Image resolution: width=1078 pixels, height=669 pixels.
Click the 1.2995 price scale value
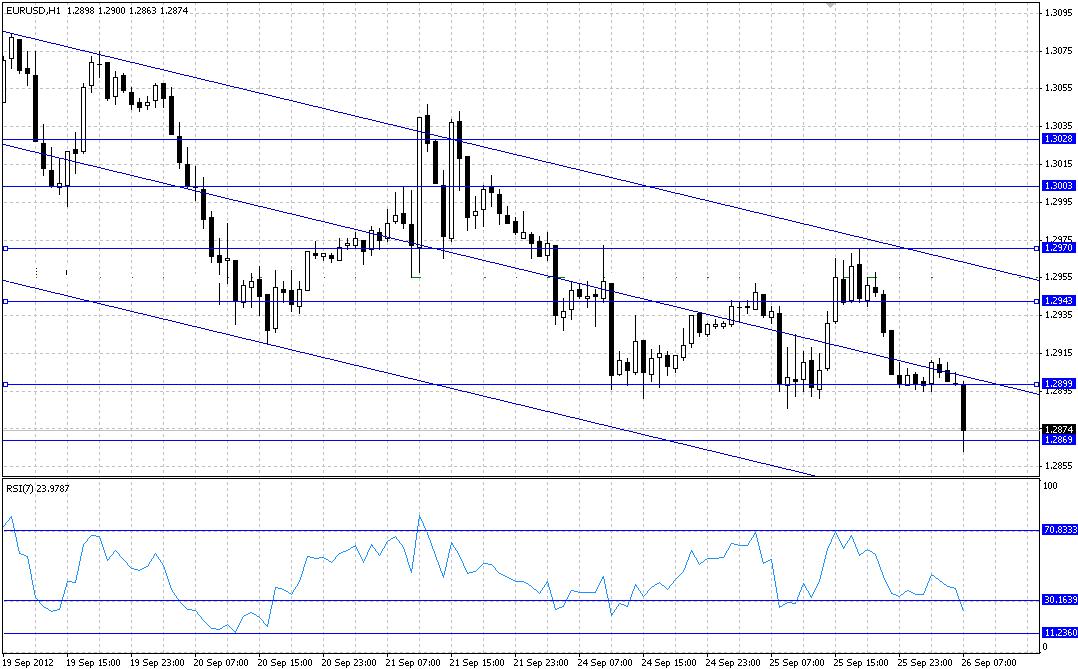coord(1059,201)
